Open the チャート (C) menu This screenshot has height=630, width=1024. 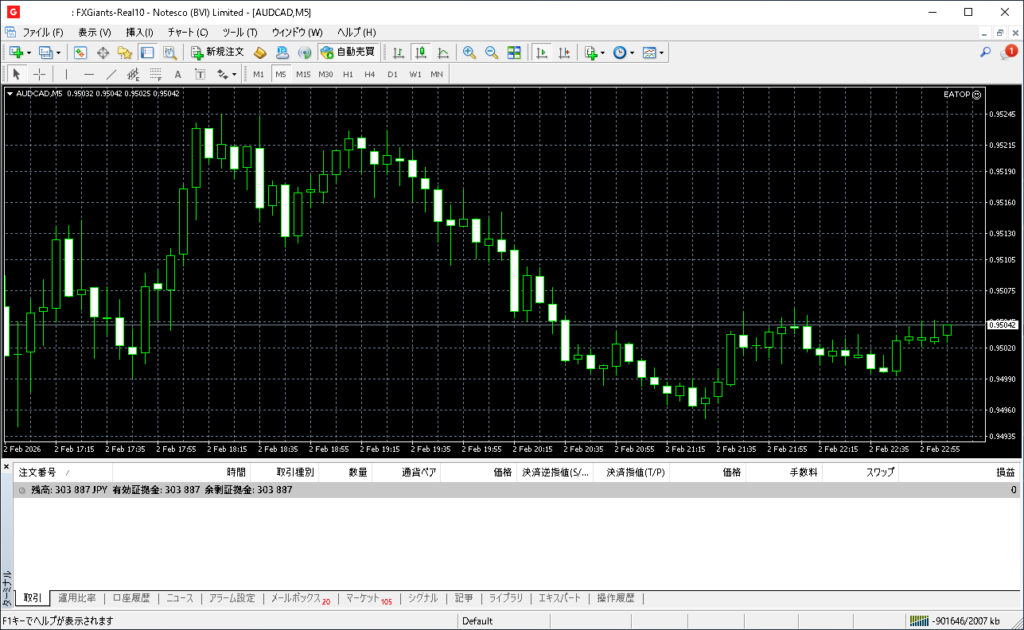coord(188,32)
